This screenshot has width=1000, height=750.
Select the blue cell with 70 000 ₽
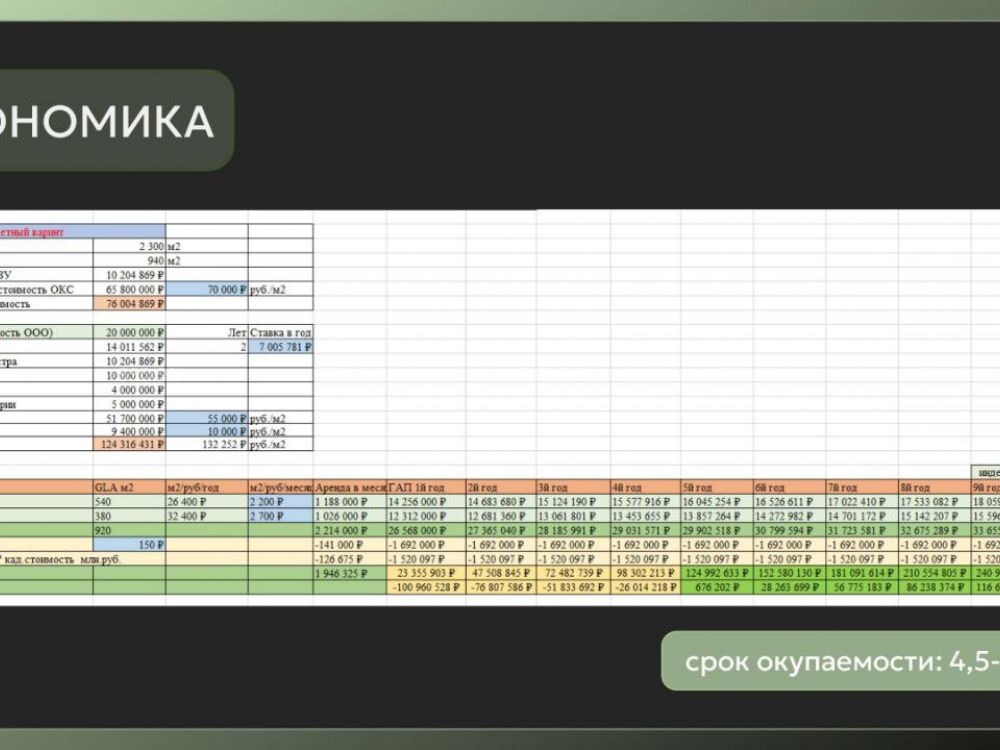207,288
